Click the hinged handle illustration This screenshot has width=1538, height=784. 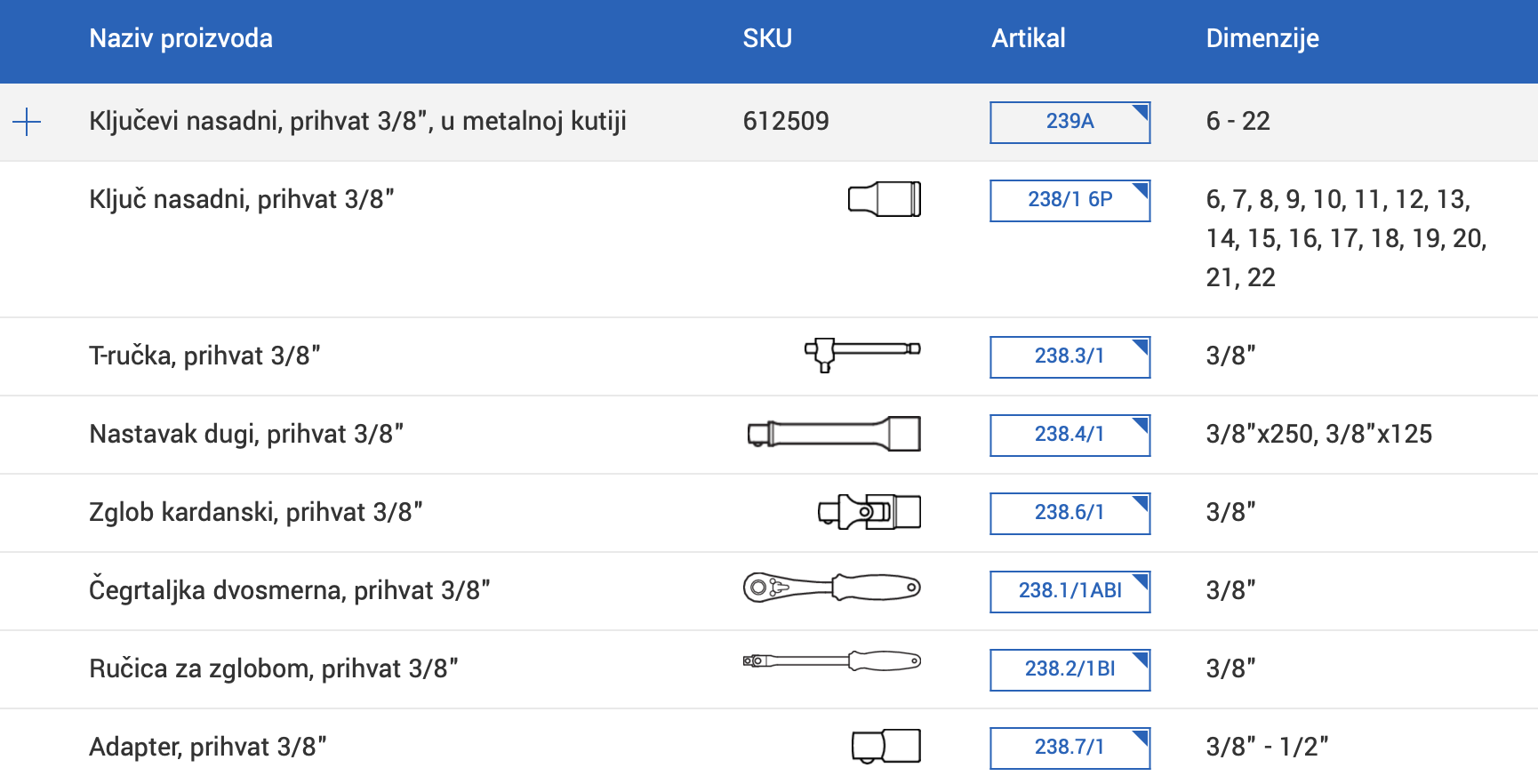[831, 660]
